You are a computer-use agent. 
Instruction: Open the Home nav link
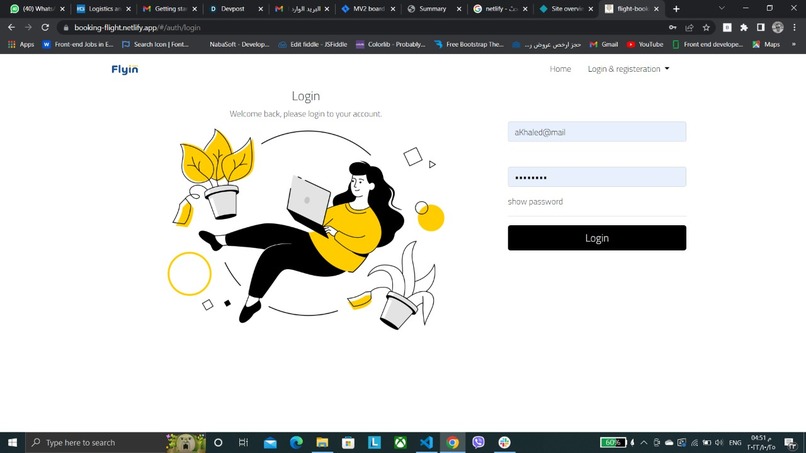tap(560, 69)
